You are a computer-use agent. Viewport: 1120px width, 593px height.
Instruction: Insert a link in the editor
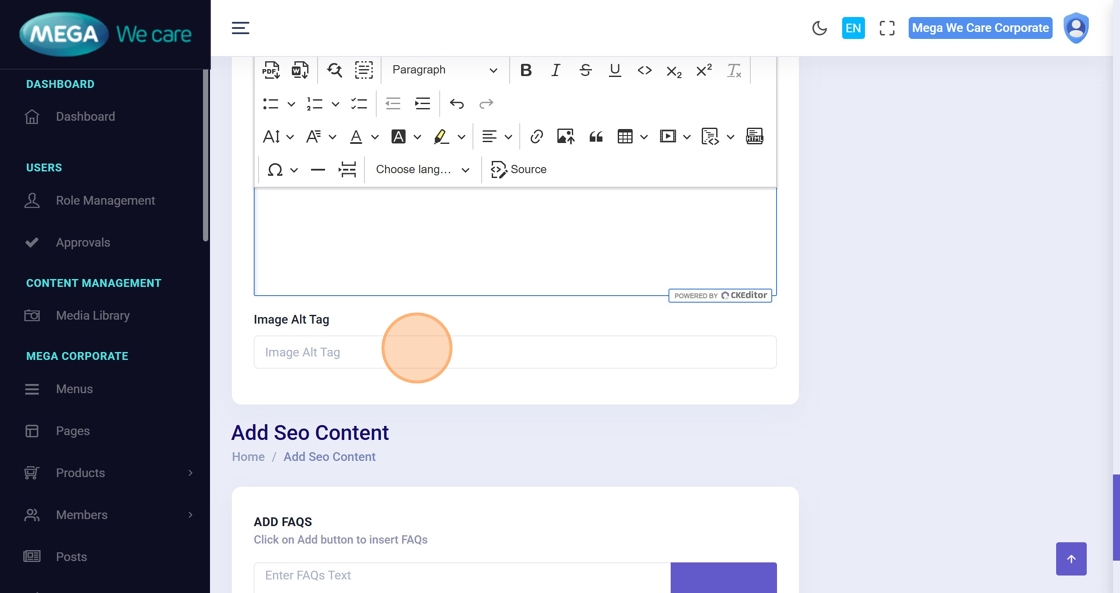click(x=537, y=137)
